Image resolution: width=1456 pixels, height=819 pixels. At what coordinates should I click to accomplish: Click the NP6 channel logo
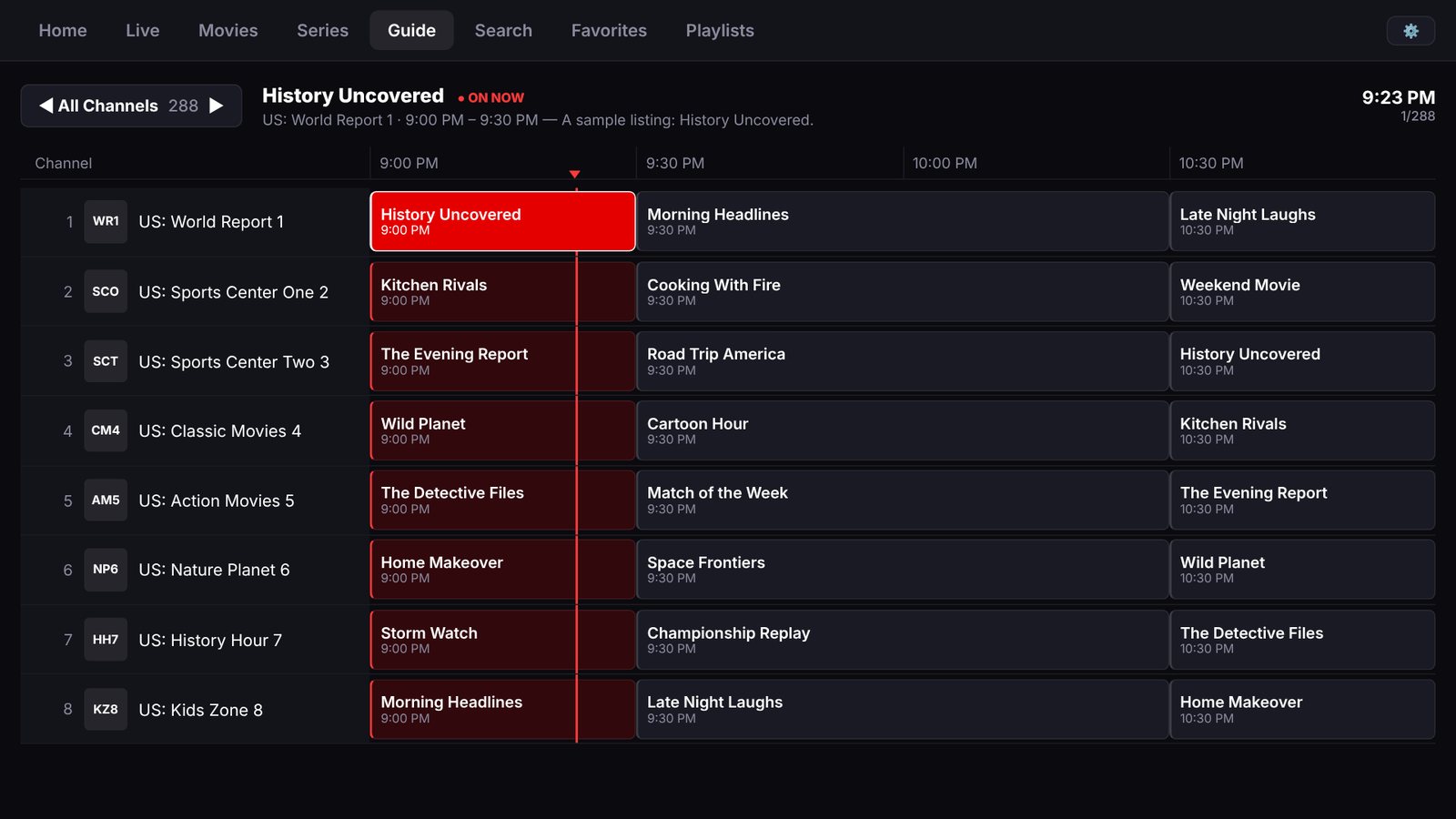pyautogui.click(x=106, y=570)
